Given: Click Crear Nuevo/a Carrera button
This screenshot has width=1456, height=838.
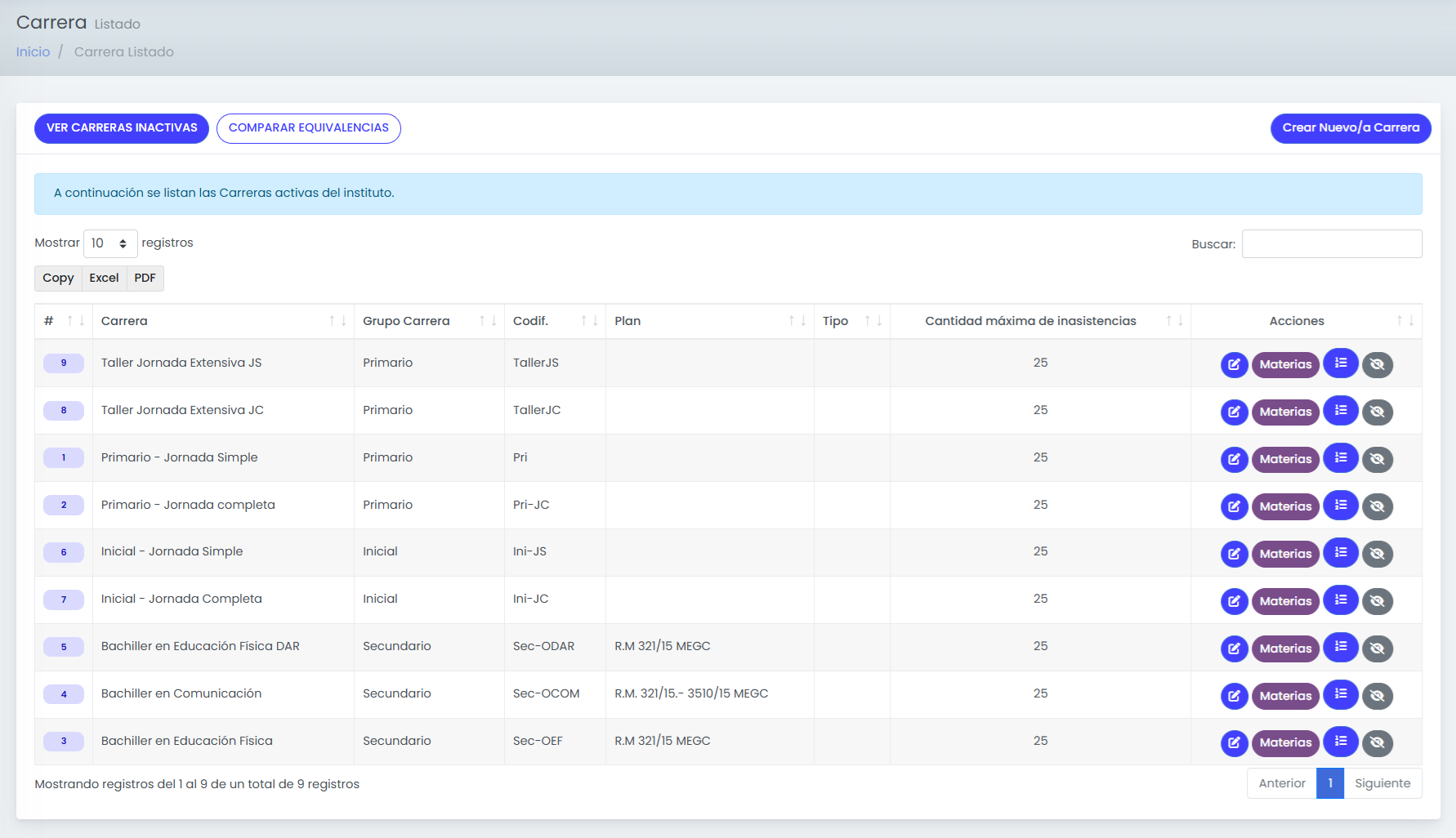Looking at the screenshot, I should (x=1351, y=128).
